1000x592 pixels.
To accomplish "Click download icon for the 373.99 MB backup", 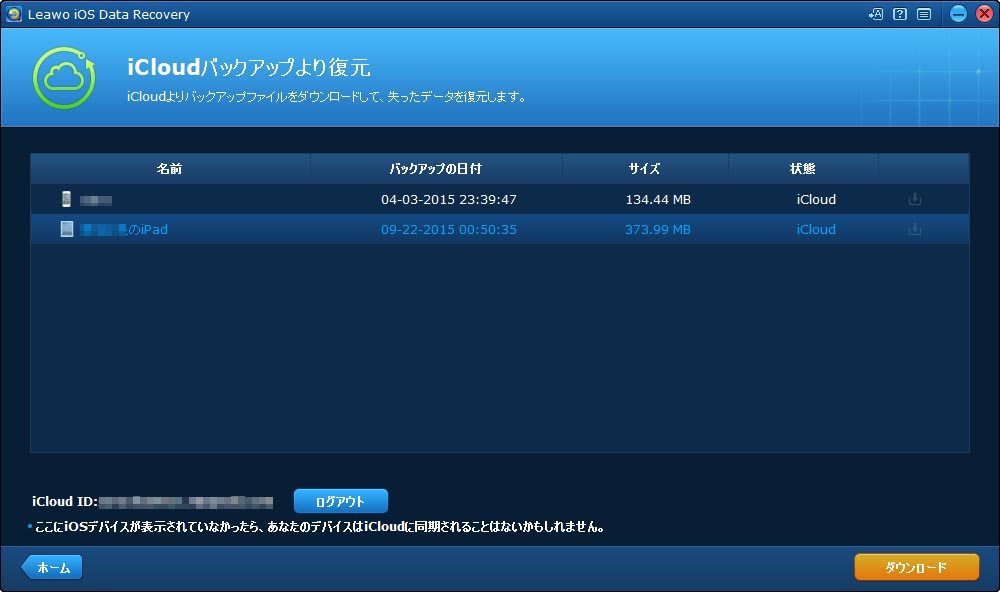I will coord(915,229).
